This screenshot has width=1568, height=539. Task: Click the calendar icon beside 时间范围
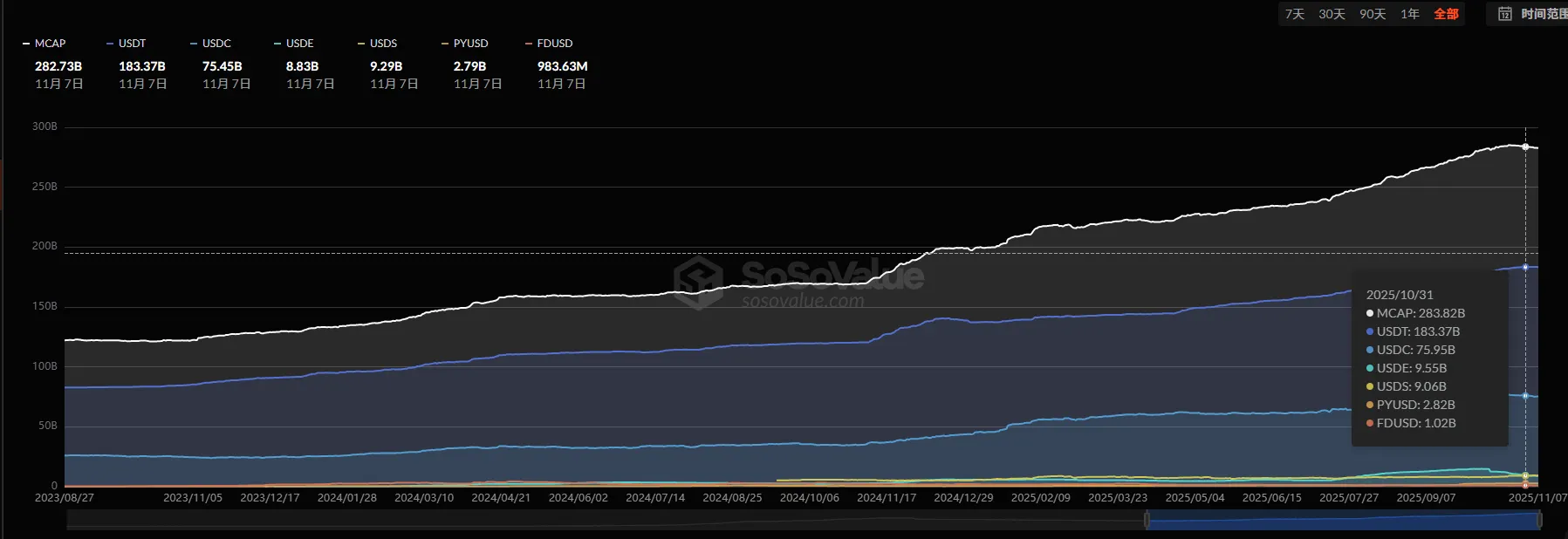point(1505,14)
